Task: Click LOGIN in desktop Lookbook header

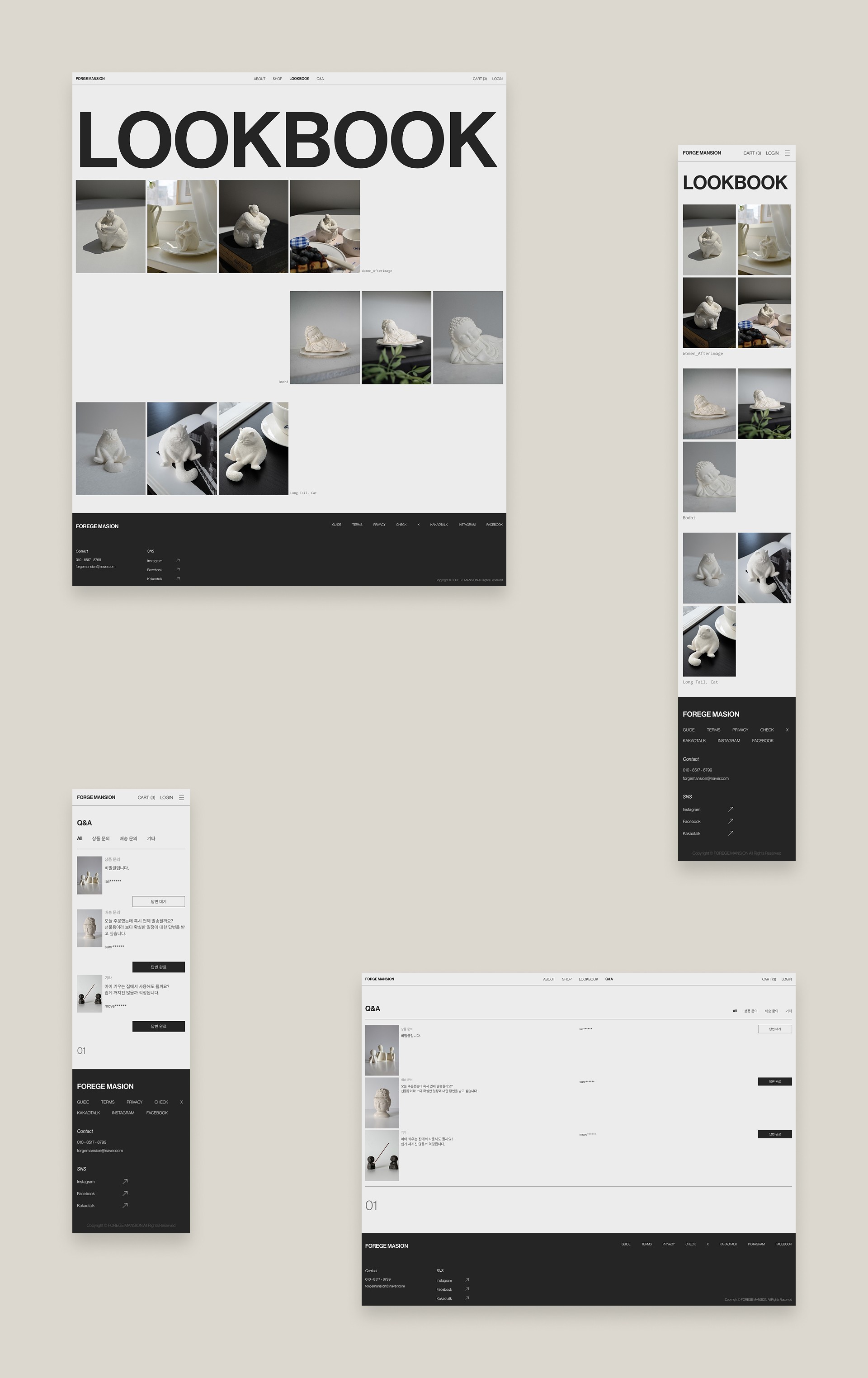Action: (x=497, y=79)
